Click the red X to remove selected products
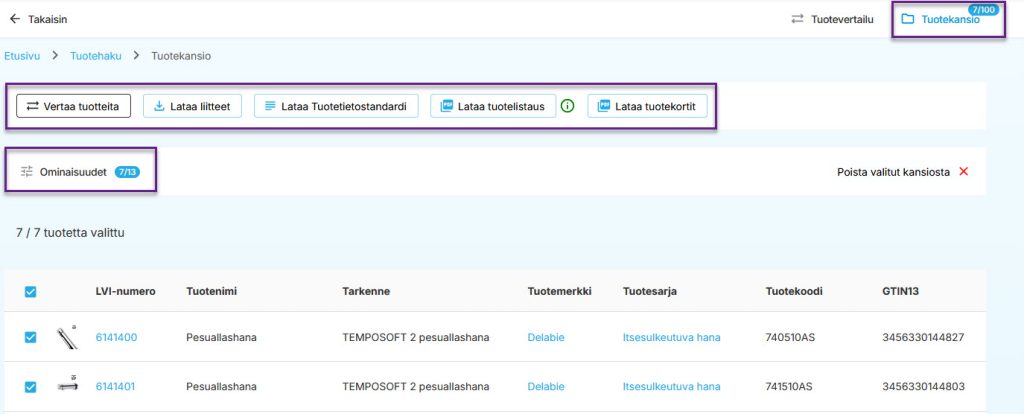The height and width of the screenshot is (414, 1024). (x=963, y=172)
